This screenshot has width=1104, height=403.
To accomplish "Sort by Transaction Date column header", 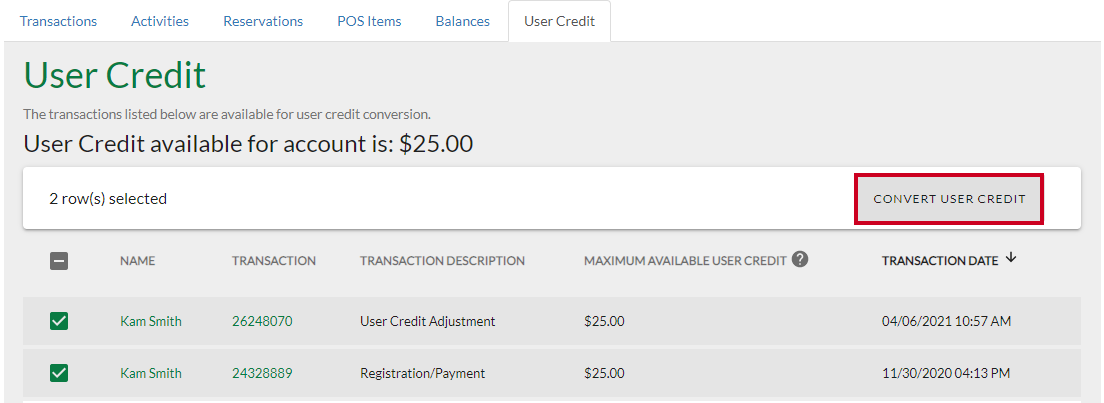I will 940,261.
